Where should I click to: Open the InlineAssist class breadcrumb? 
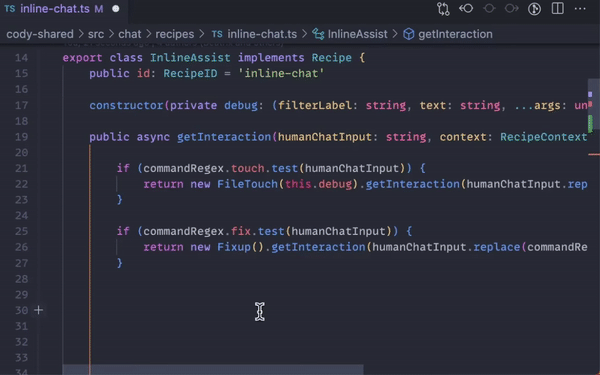pyautogui.click(x=357, y=34)
